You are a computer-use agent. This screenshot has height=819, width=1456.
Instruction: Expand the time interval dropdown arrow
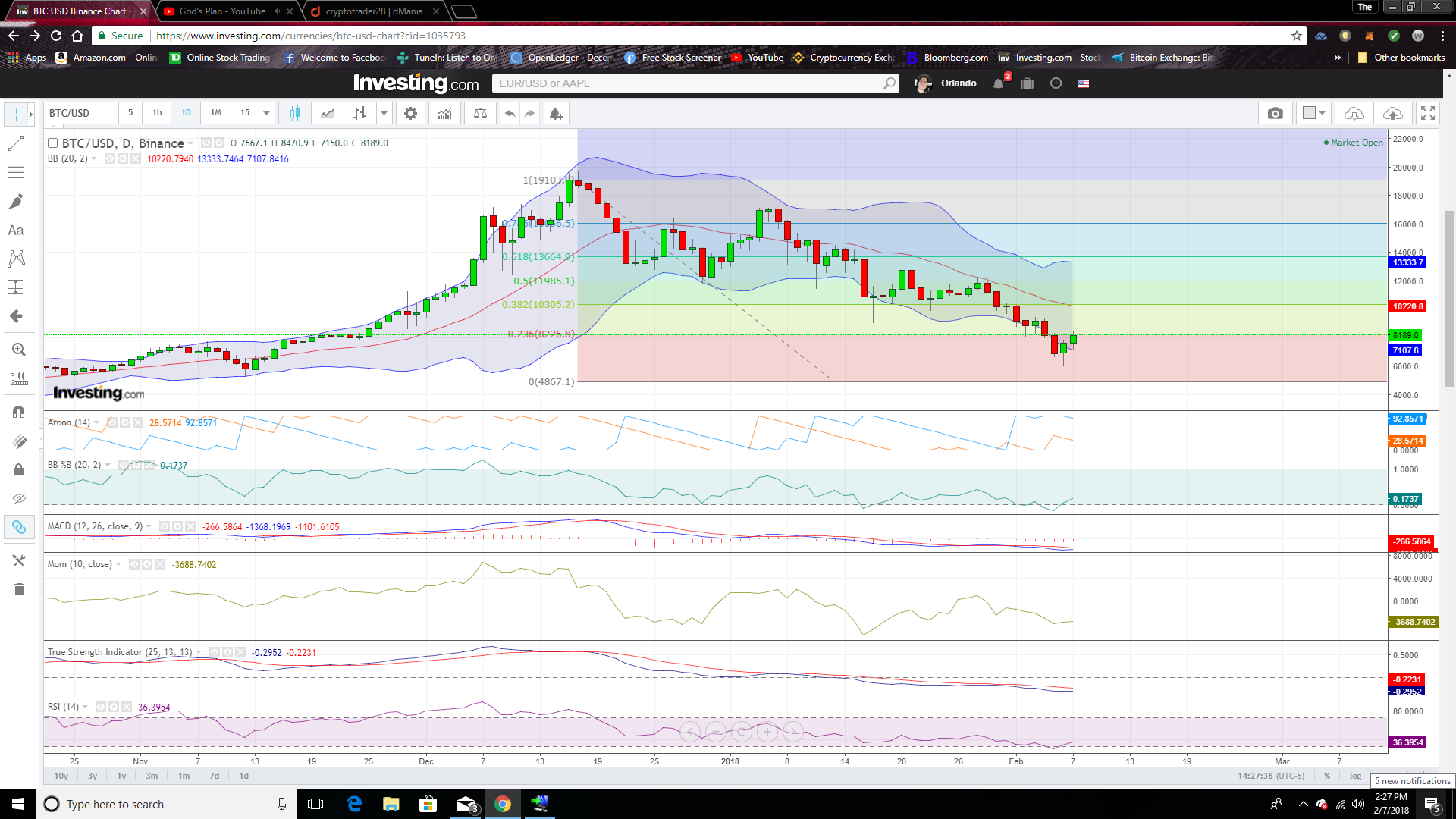266,113
